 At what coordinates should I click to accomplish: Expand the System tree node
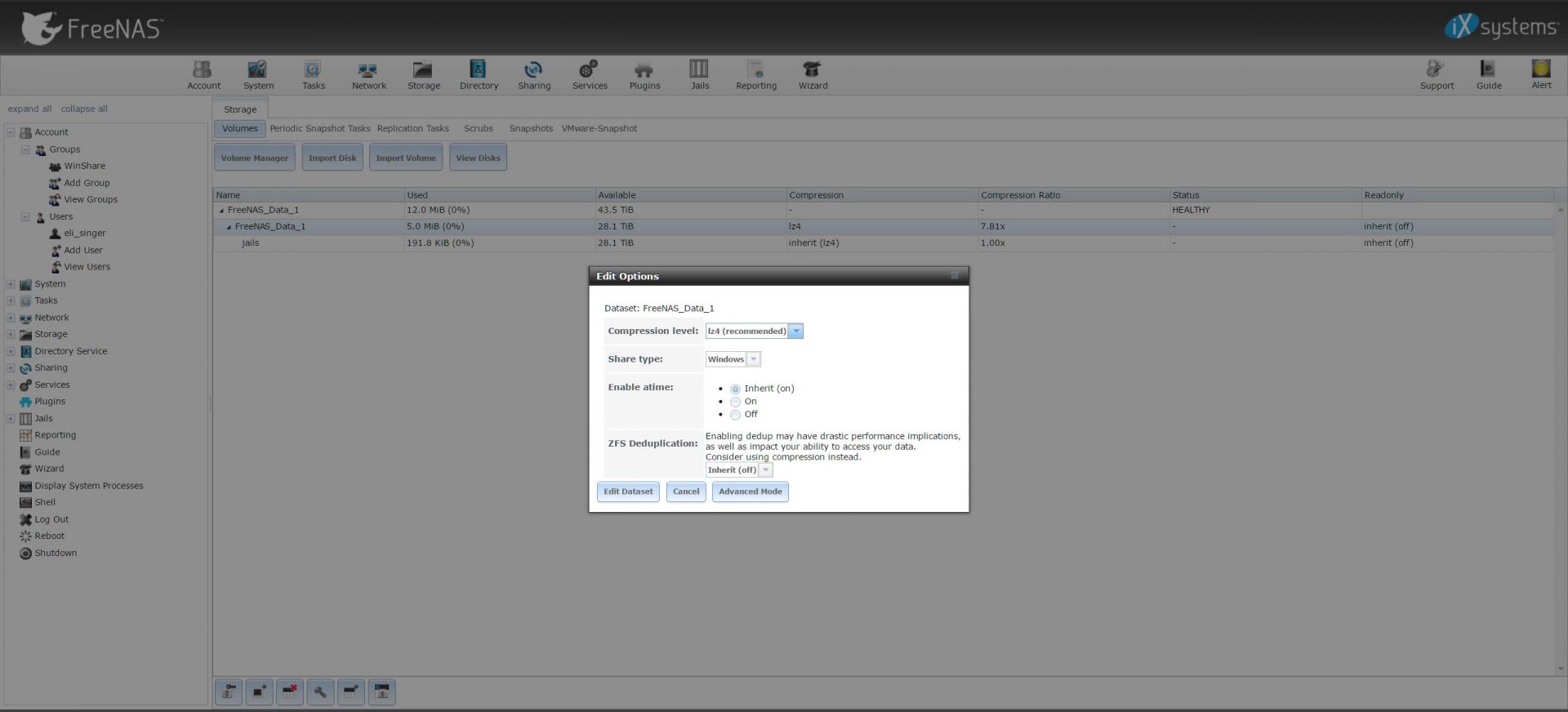(11, 284)
